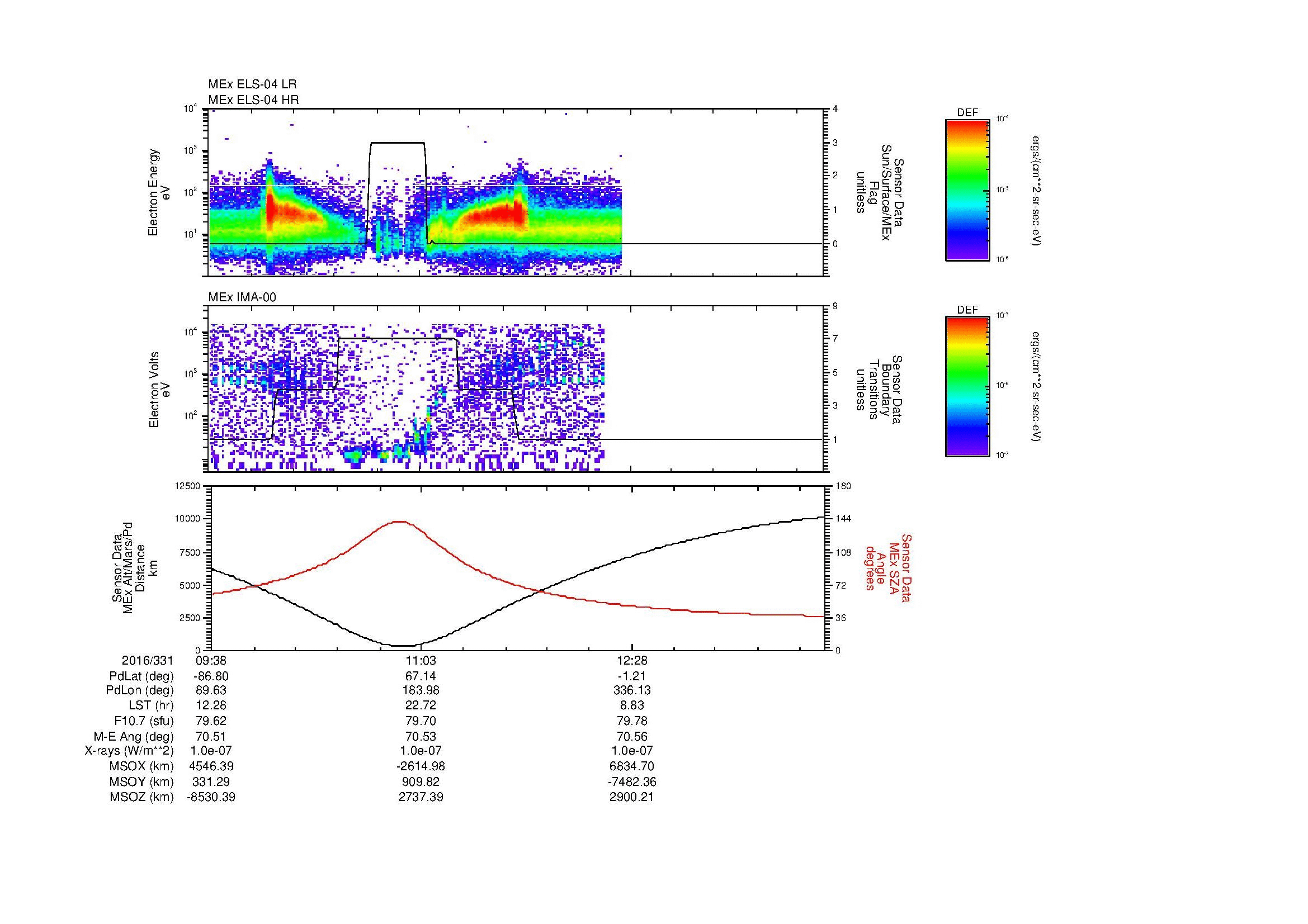Click the 'MSOX (km)' row label
Image resolution: width=1308 pixels, height=924 pixels.
tap(142, 766)
